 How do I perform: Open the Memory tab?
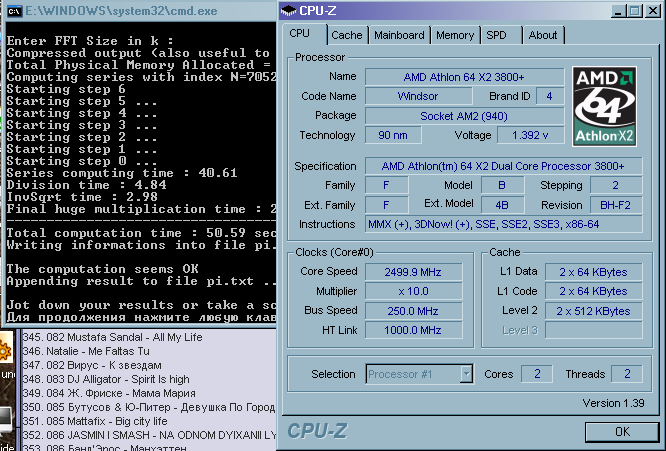coord(455,35)
